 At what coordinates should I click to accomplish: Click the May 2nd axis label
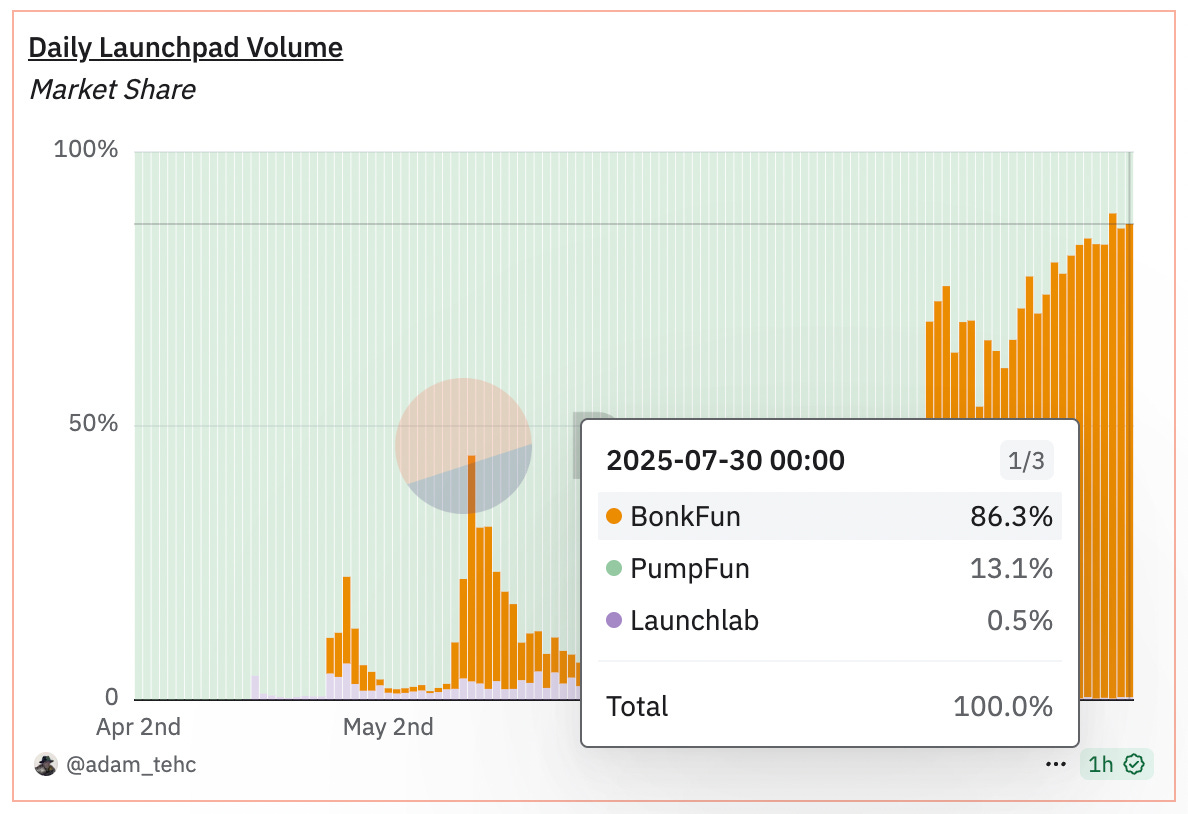pyautogui.click(x=388, y=727)
